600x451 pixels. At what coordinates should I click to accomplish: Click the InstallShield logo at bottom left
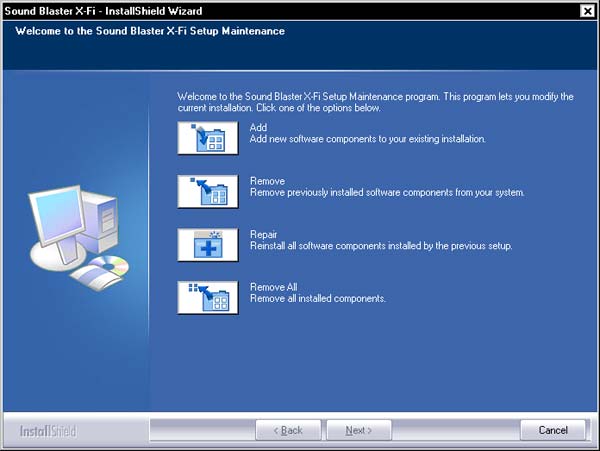[x=47, y=431]
